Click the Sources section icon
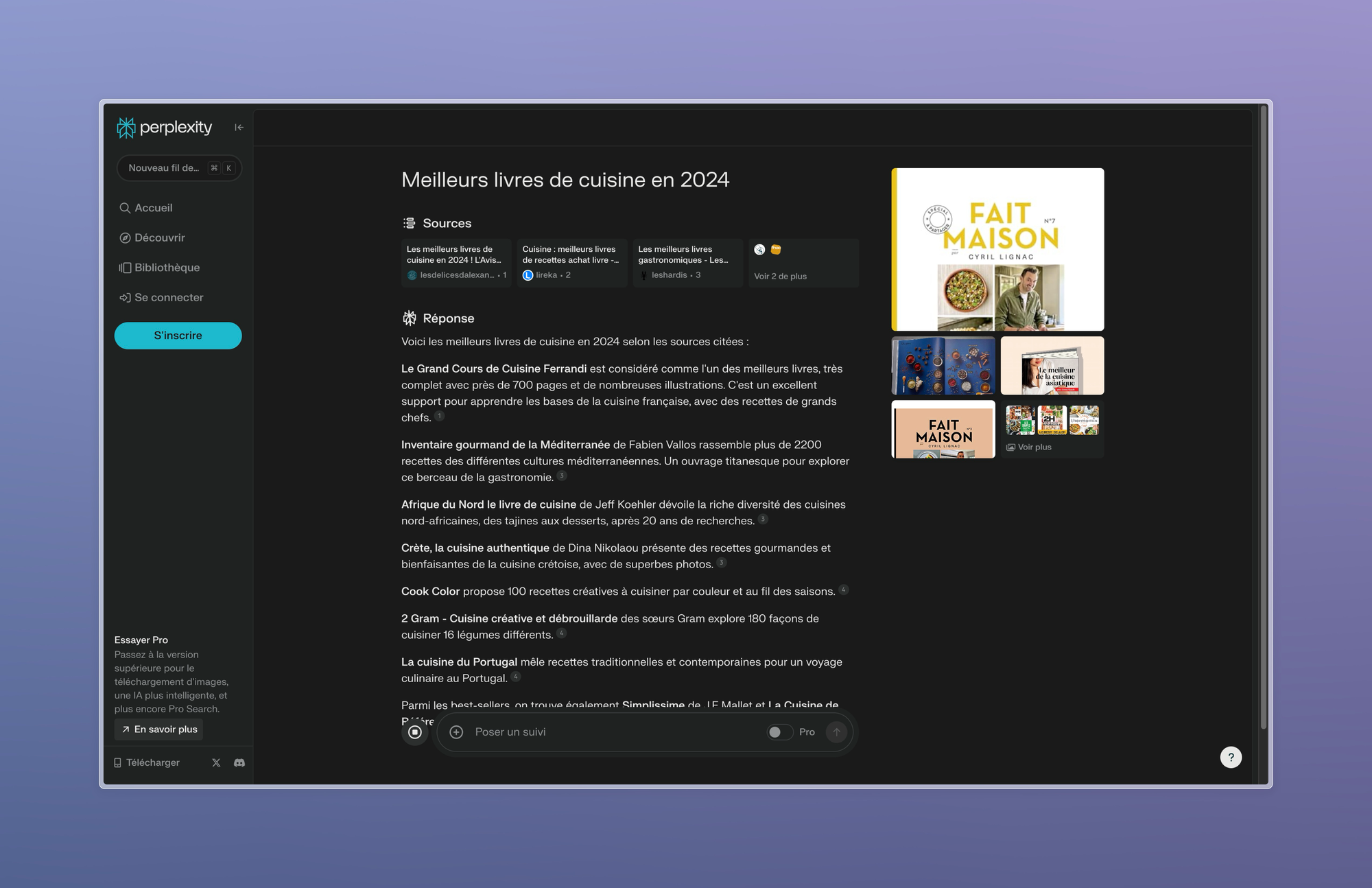The image size is (1372, 888). tap(410, 223)
